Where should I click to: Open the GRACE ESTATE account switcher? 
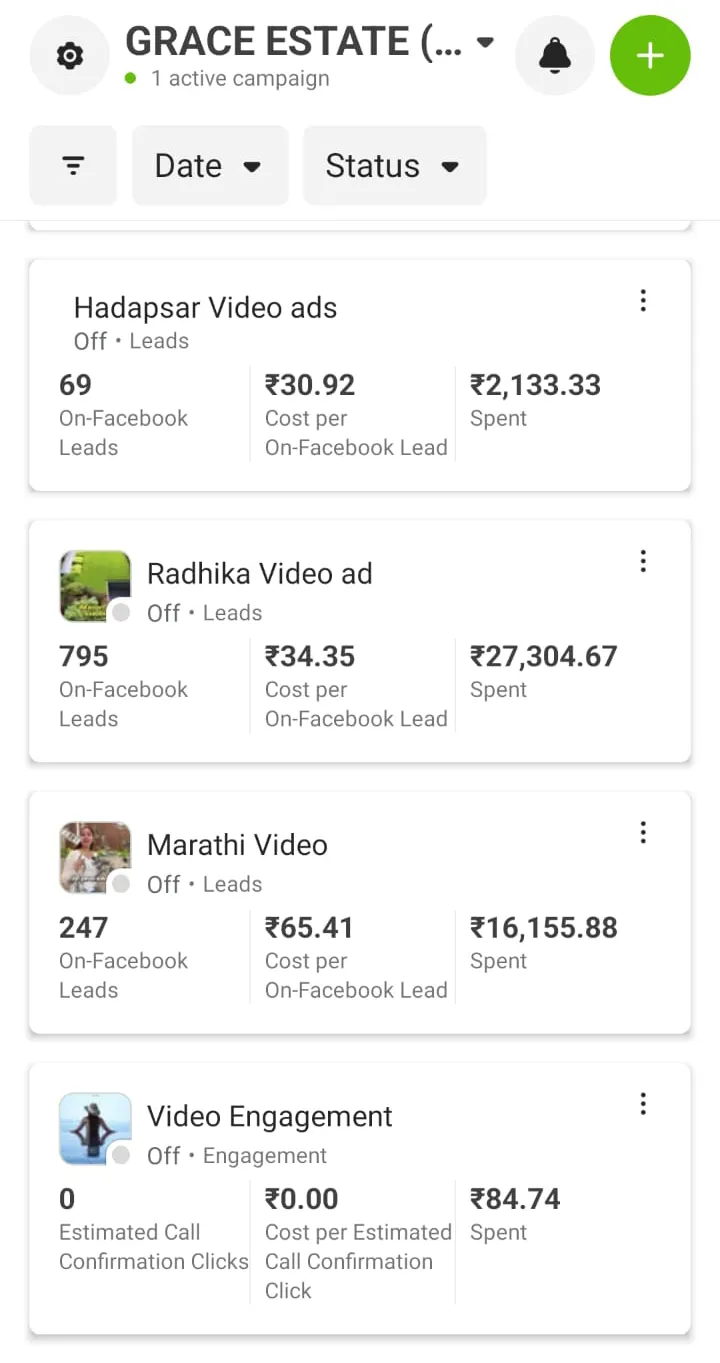(310, 43)
